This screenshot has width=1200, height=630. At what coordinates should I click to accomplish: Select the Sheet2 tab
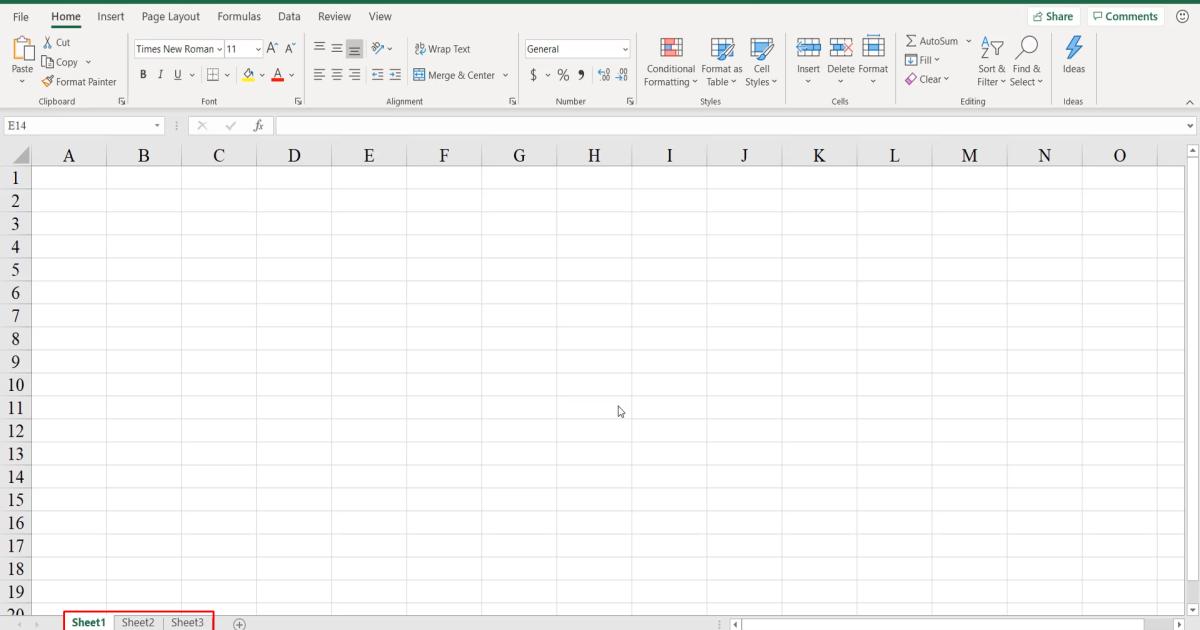138,622
